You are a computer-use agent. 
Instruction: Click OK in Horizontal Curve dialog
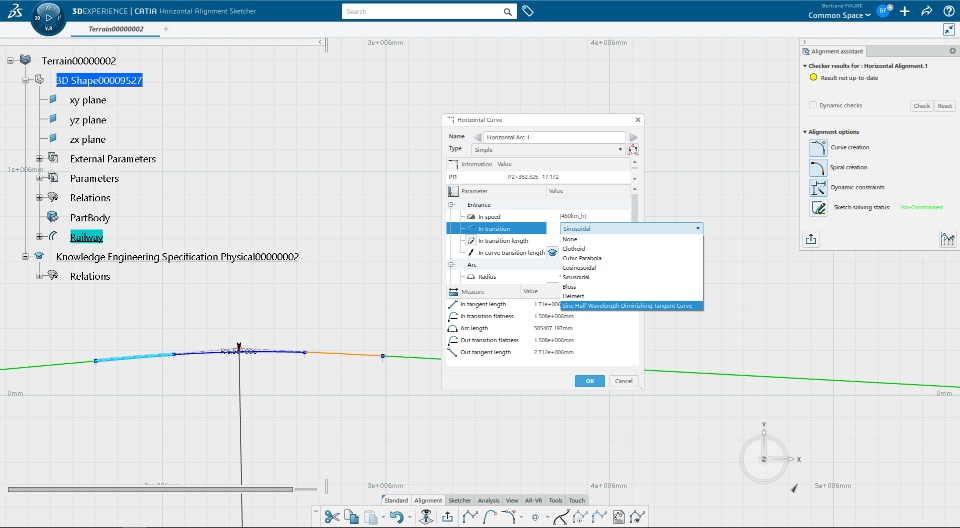(x=590, y=381)
